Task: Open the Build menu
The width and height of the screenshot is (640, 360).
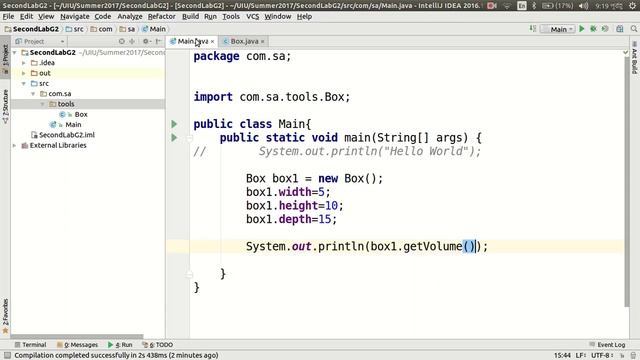Action: click(x=190, y=16)
